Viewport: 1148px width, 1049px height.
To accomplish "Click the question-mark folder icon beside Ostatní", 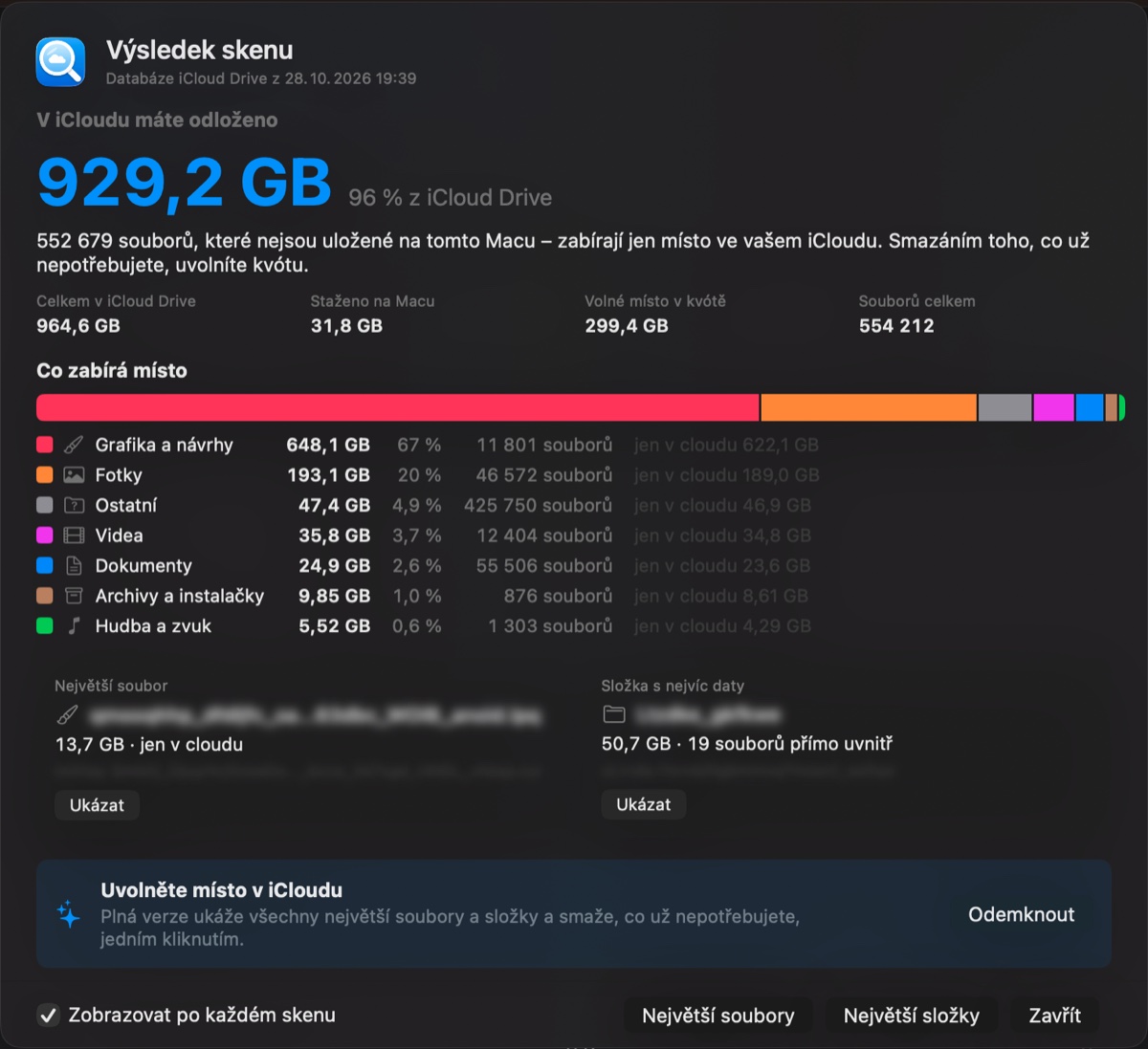I will click(74, 505).
